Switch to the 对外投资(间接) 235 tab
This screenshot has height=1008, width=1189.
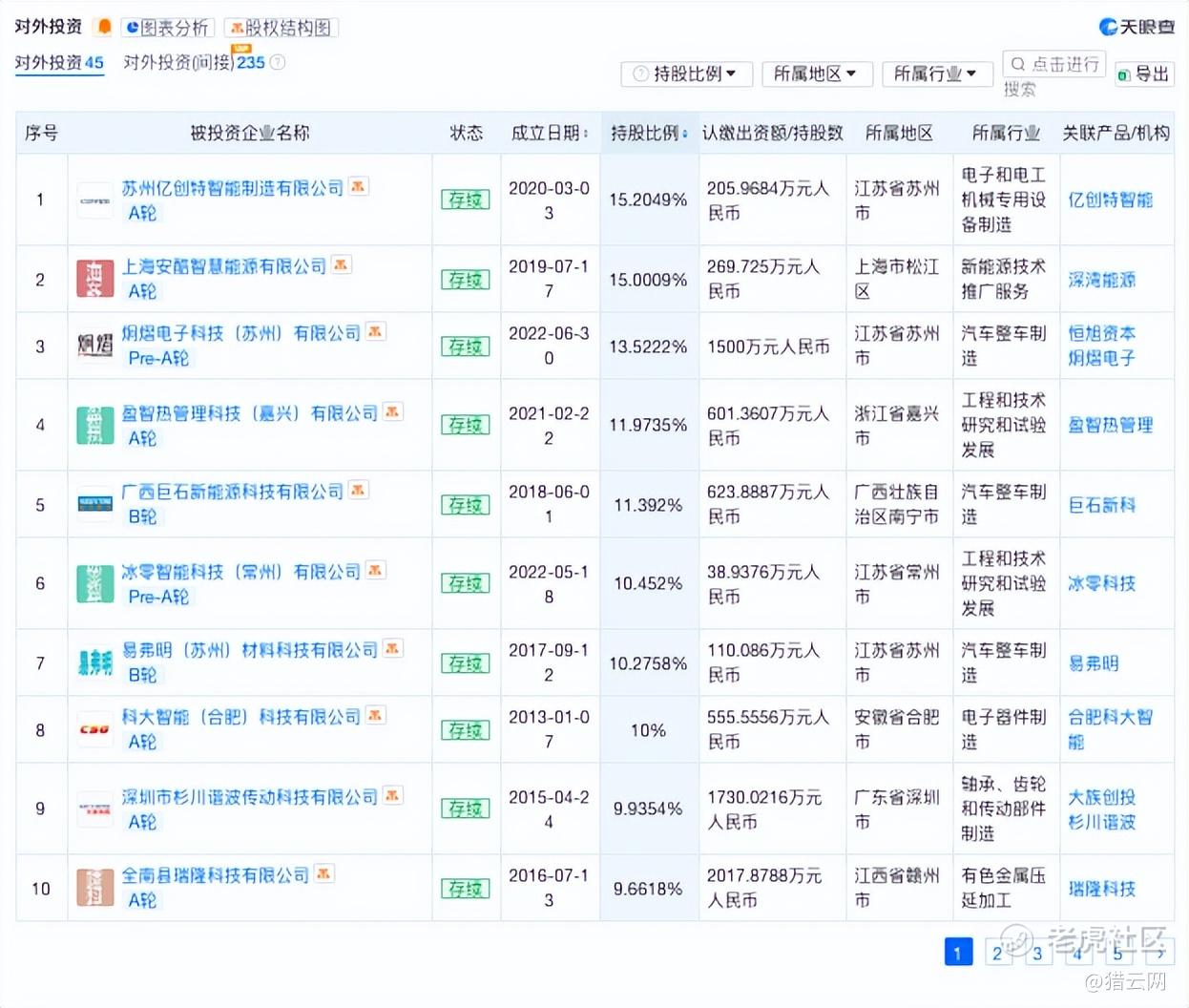coord(194,62)
